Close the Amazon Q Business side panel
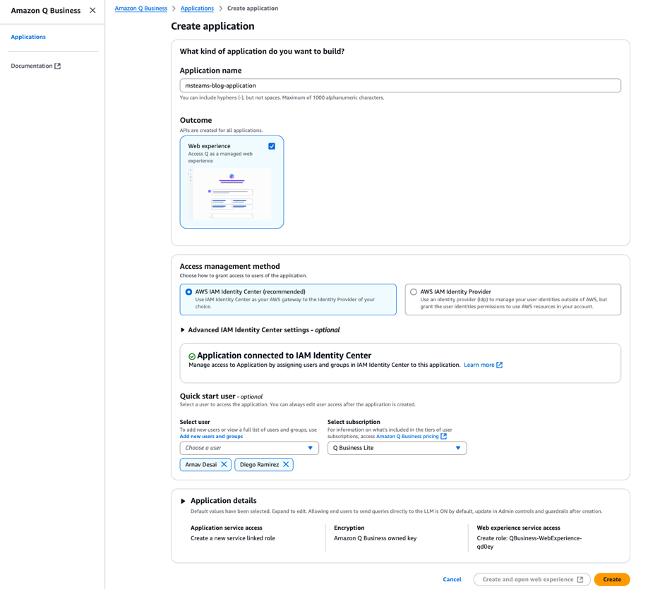This screenshot has height=596, width=646. click(x=94, y=10)
